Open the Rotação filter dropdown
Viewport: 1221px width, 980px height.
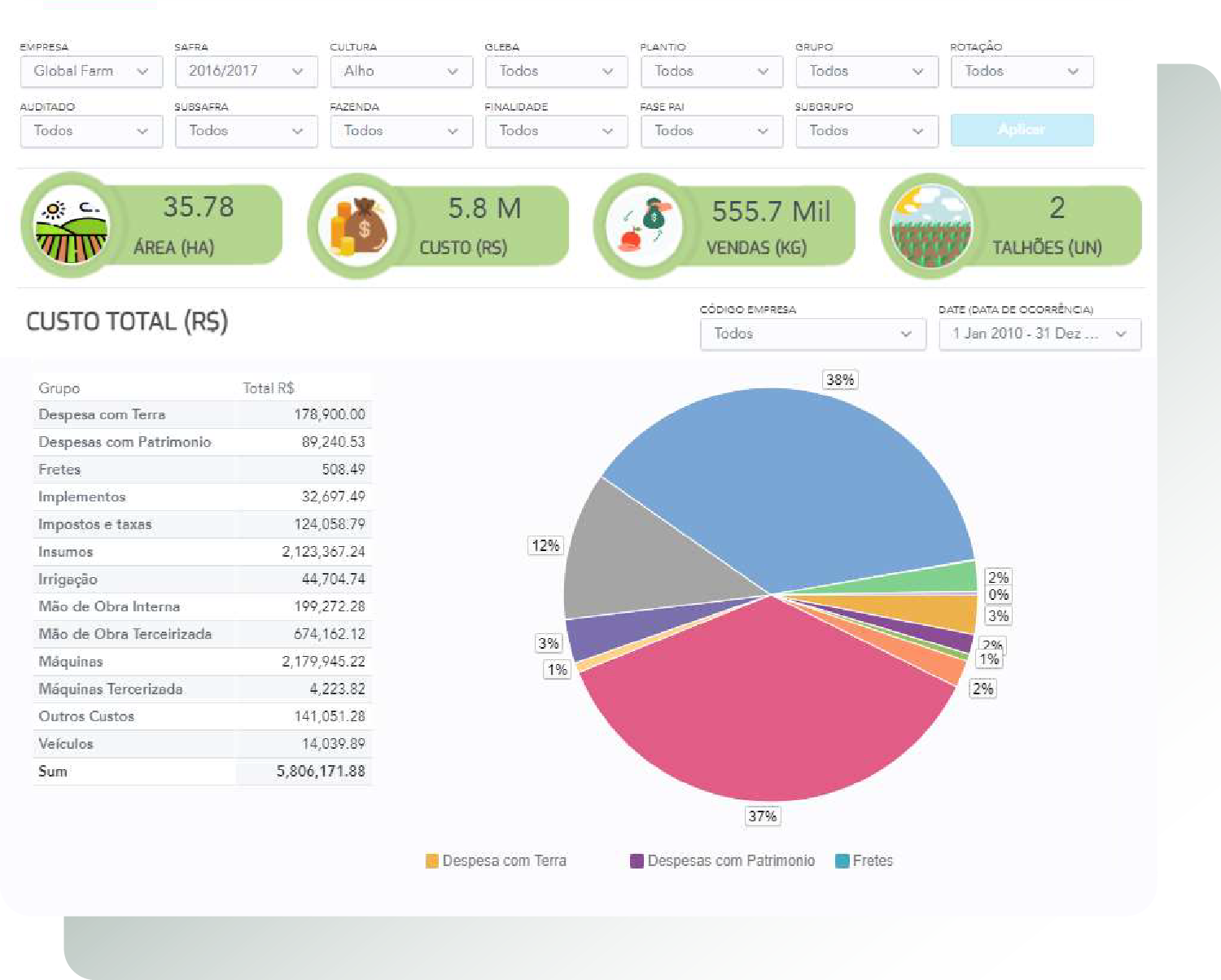1022,72
